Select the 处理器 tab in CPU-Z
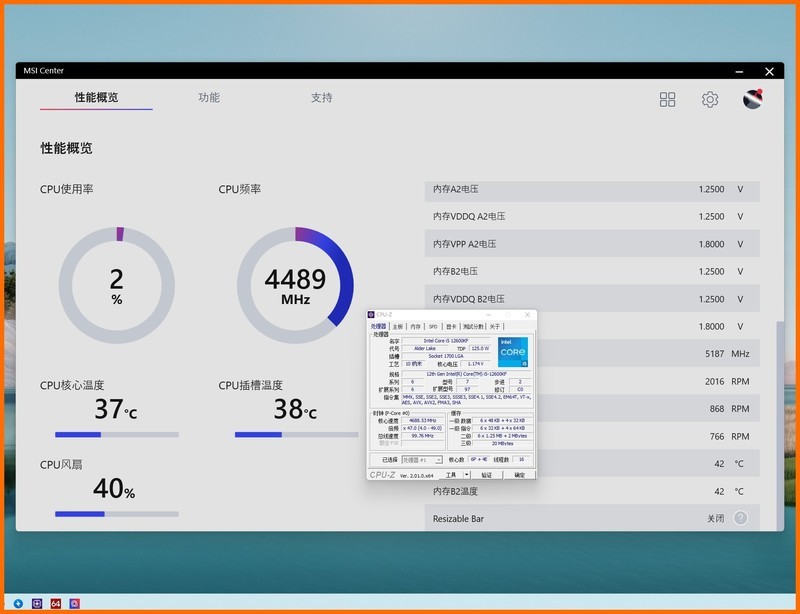This screenshot has width=800, height=614. click(x=379, y=326)
